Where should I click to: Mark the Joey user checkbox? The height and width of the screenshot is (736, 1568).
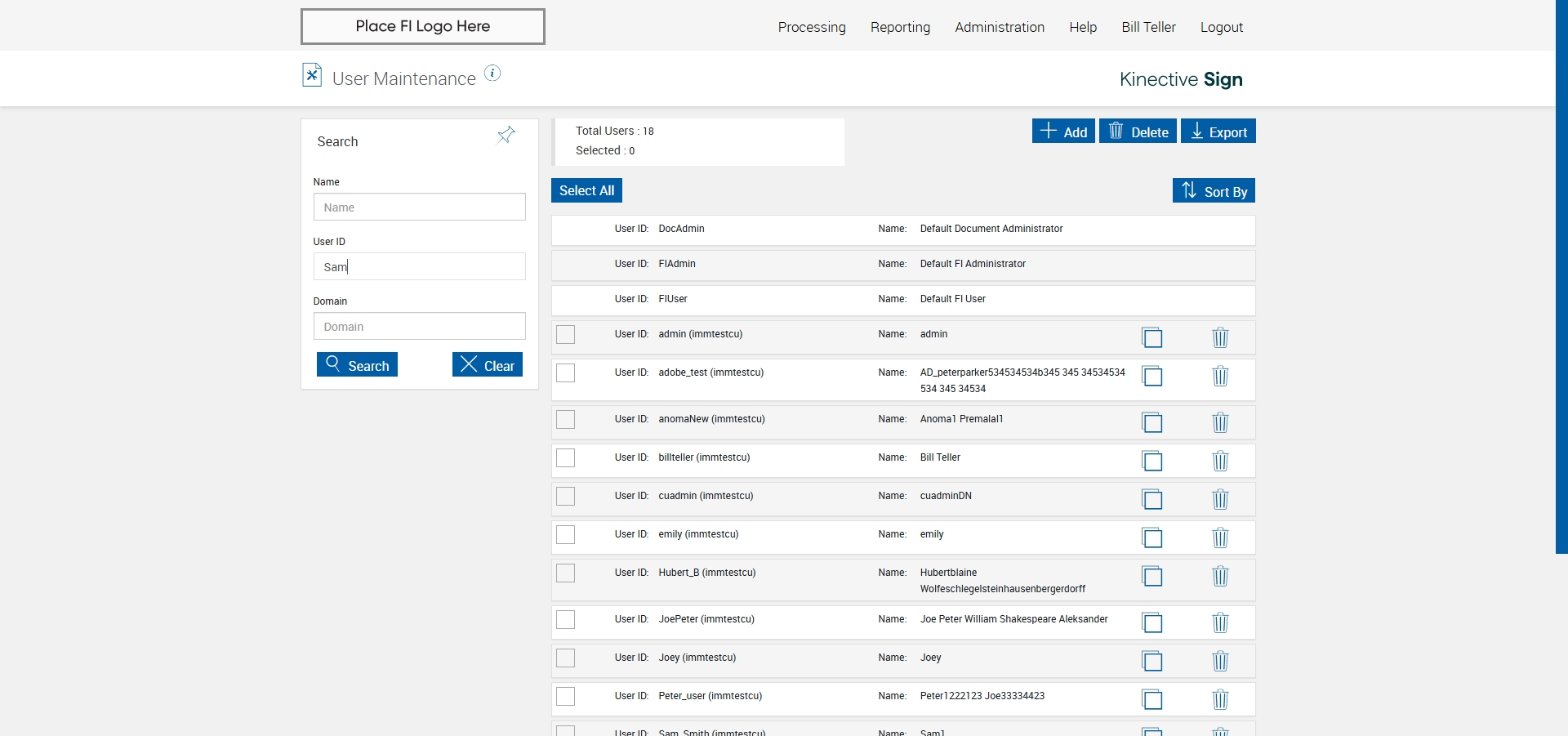(x=565, y=658)
